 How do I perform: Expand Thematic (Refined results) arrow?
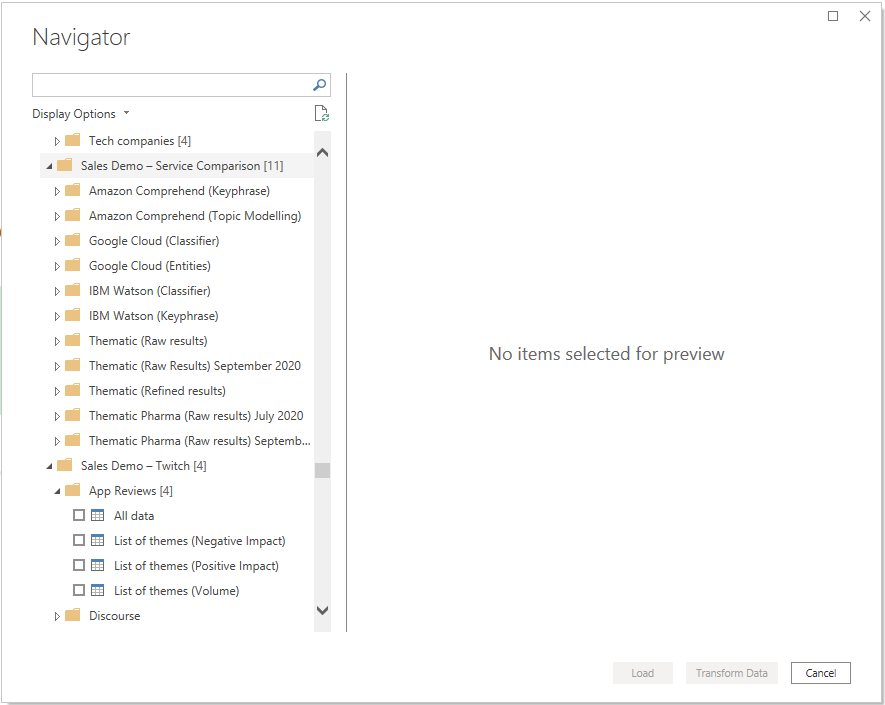57,391
